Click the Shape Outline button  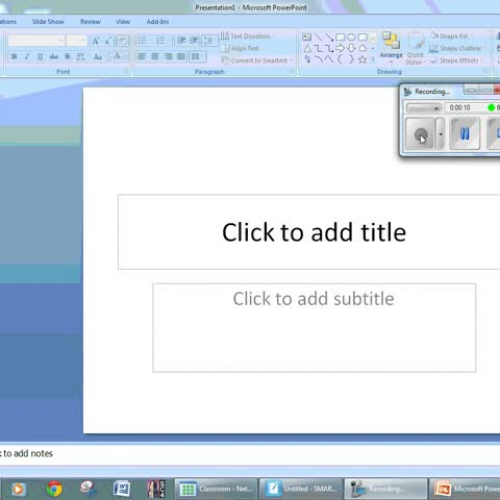pos(455,49)
